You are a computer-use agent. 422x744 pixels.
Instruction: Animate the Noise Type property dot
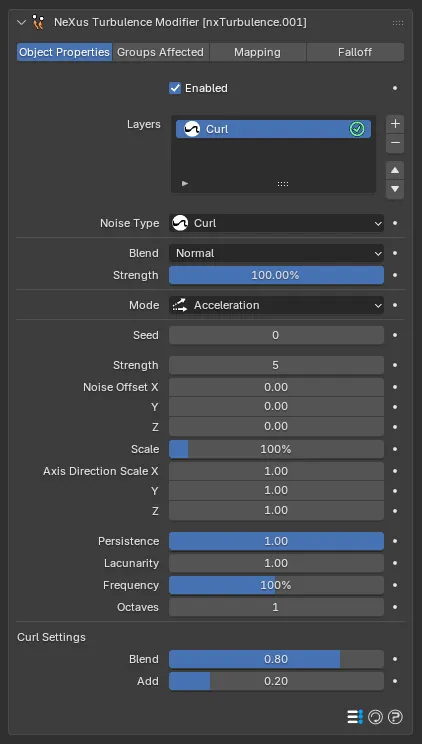(395, 223)
